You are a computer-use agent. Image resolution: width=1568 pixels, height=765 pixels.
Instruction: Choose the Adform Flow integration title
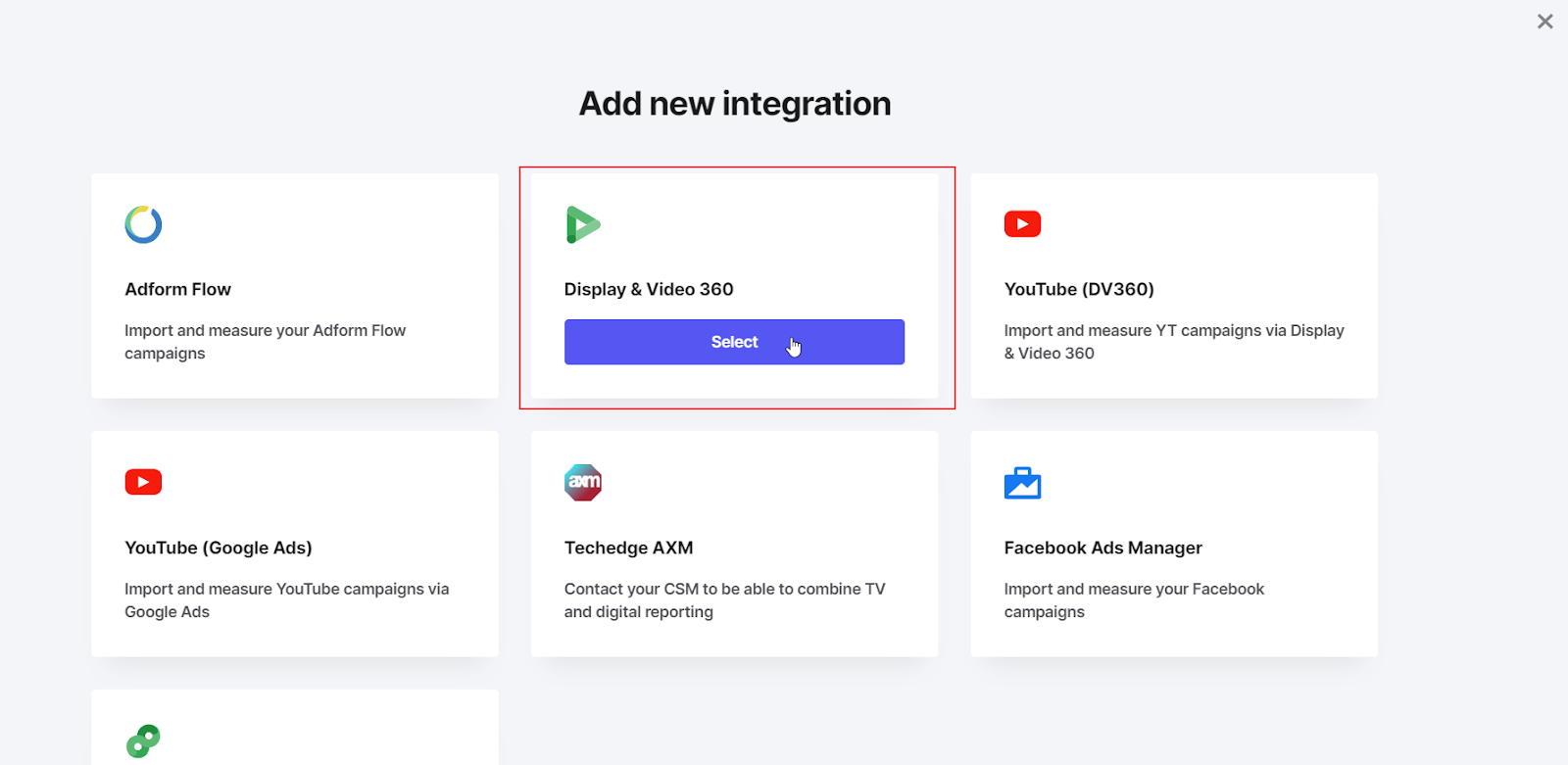[177, 289]
